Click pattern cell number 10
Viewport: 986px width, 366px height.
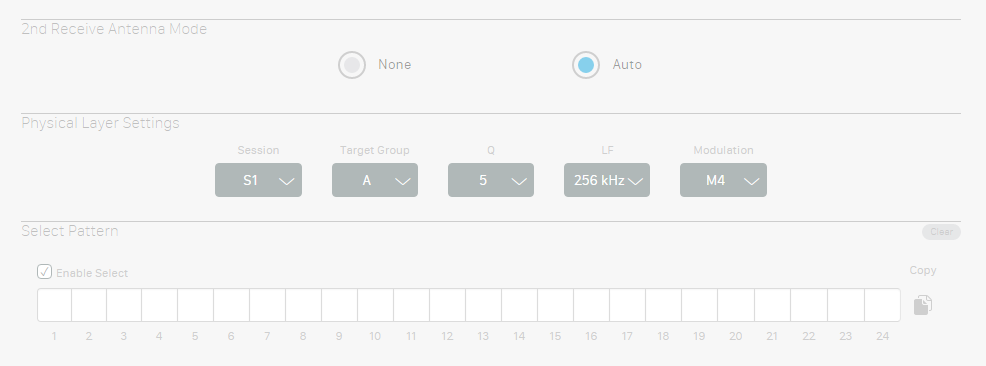click(x=375, y=305)
